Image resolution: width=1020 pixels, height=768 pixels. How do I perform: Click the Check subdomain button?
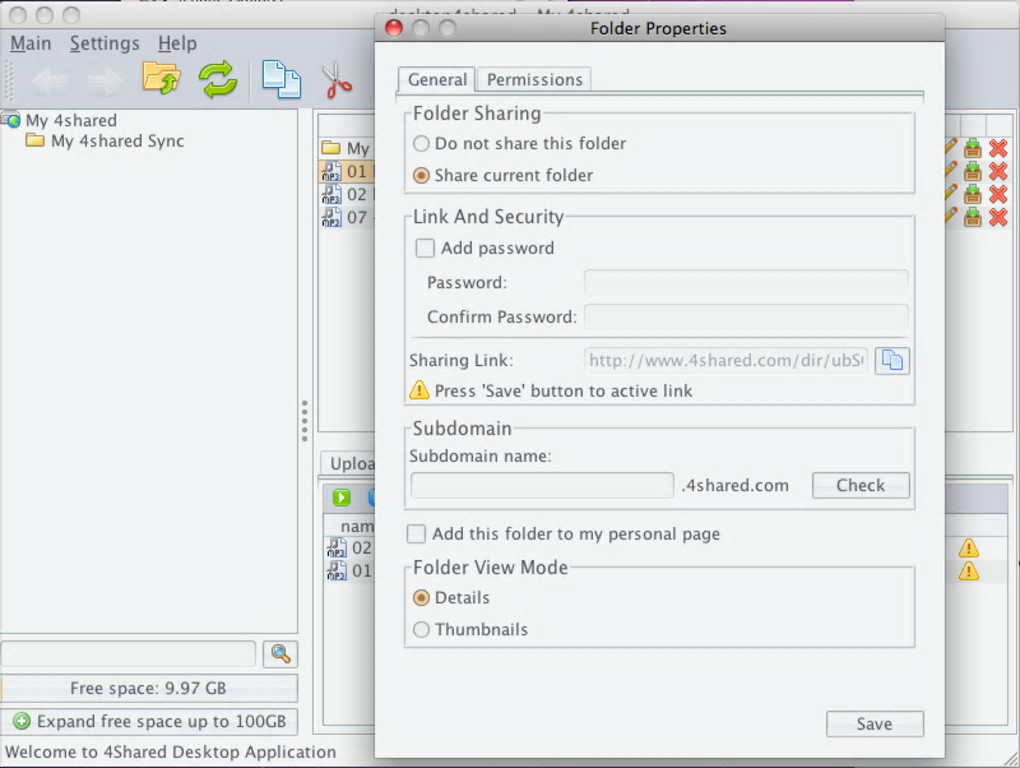tap(861, 485)
